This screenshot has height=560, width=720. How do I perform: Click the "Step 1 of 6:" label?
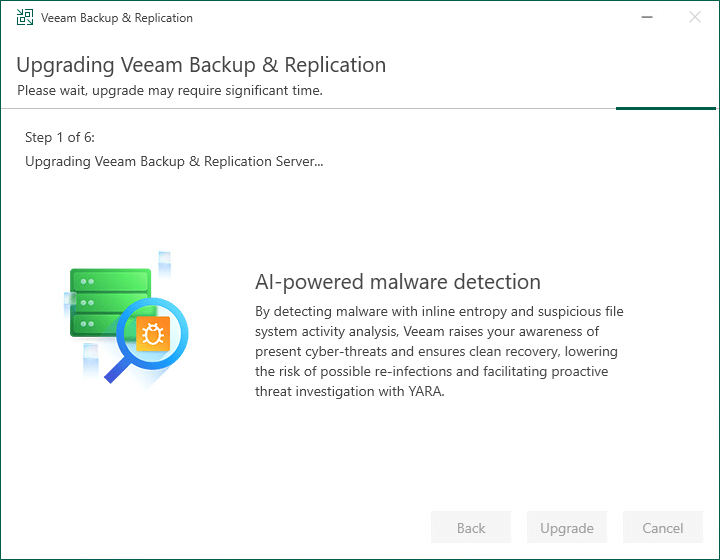60,137
